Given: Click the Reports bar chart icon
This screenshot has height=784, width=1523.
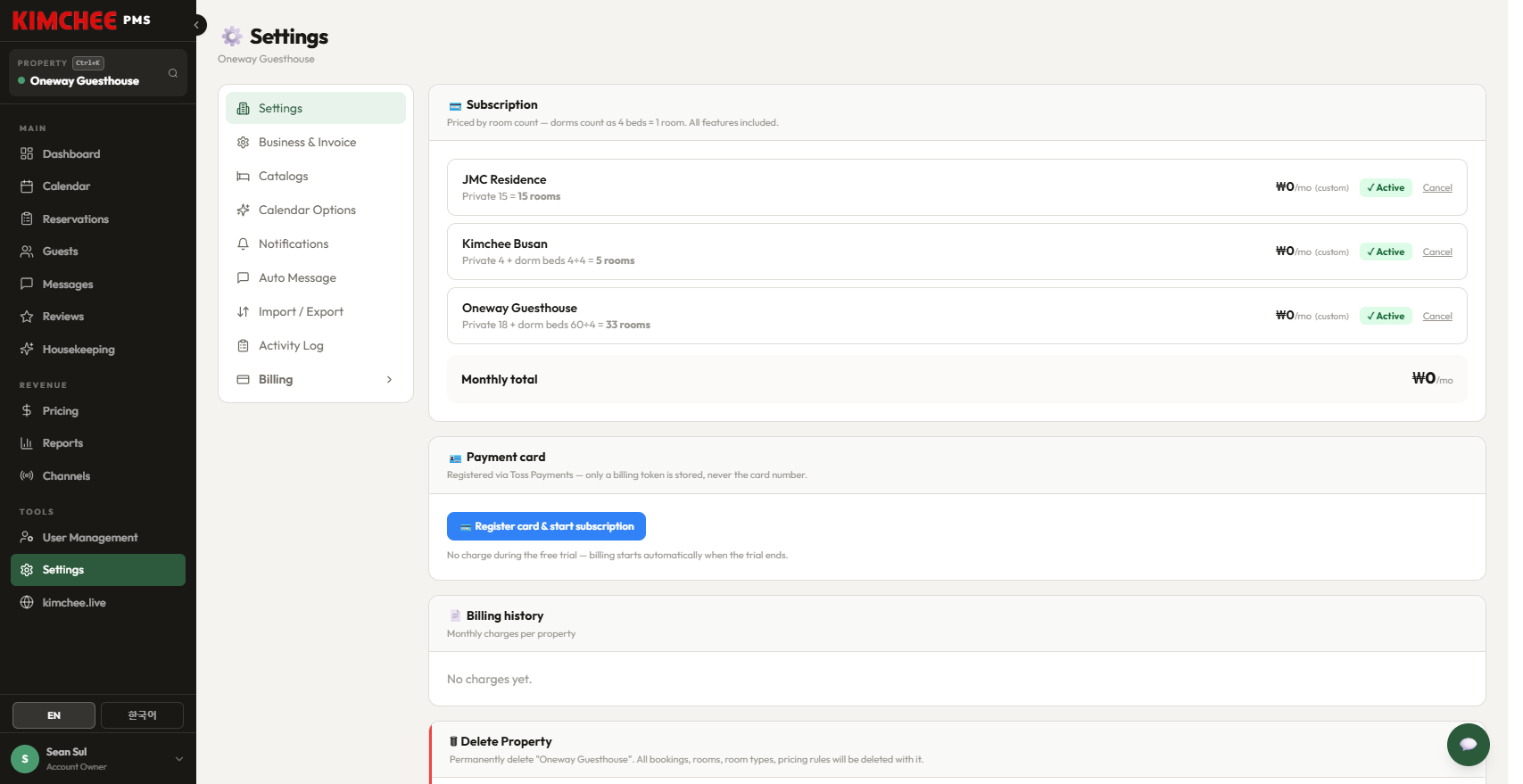Looking at the screenshot, I should (27, 443).
